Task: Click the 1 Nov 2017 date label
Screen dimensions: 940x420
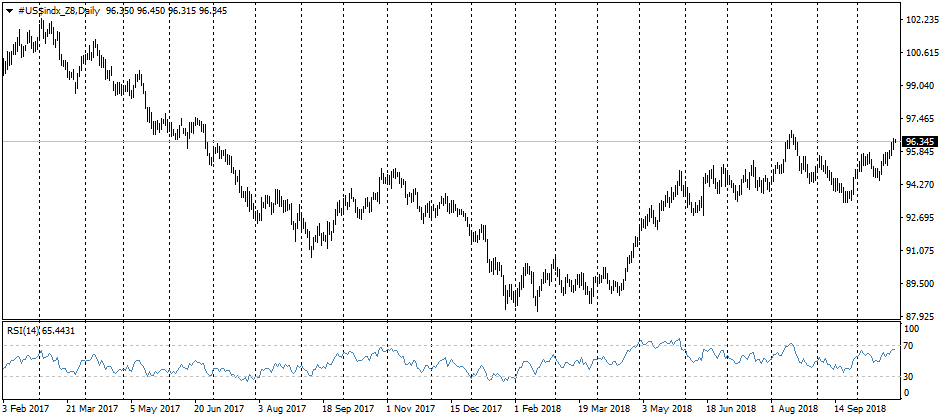Action: tap(410, 409)
